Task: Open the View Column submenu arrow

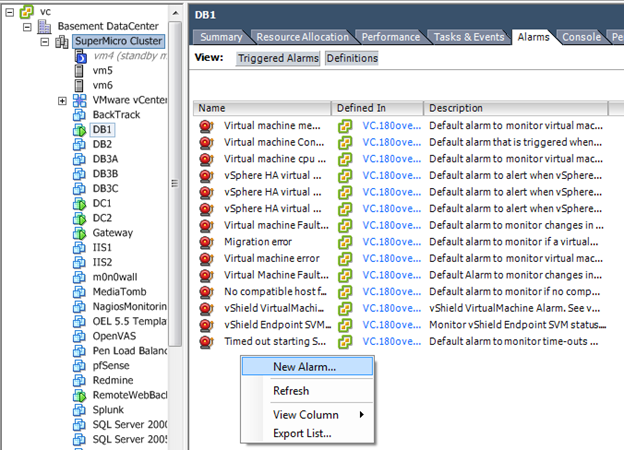Action: (x=361, y=415)
